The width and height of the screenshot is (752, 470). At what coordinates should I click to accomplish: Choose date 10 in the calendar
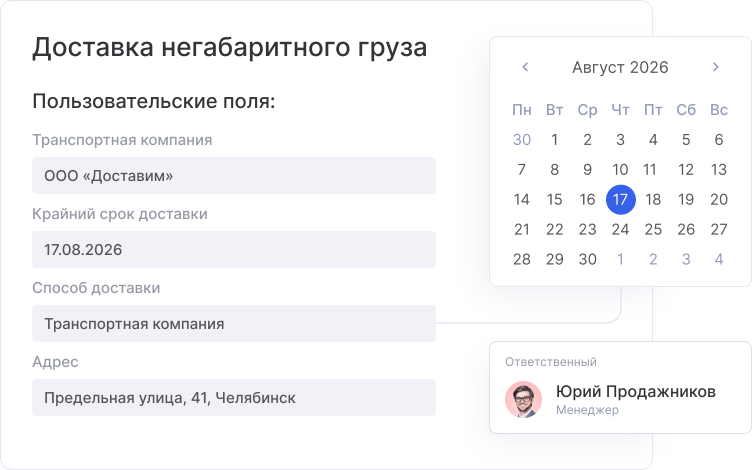620,170
